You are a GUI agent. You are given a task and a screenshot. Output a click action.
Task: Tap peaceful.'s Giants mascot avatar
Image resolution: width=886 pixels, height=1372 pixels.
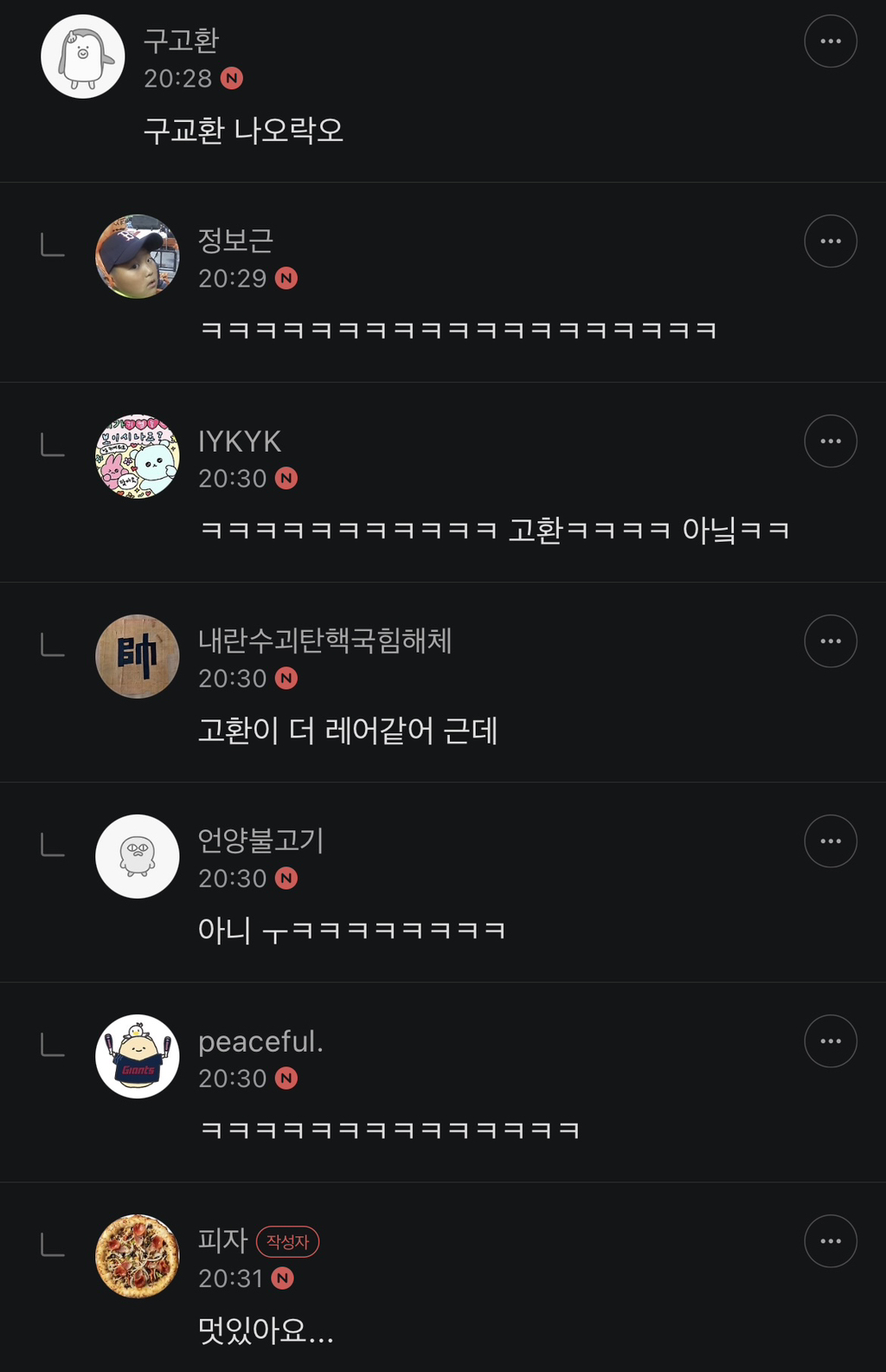coord(137,1056)
